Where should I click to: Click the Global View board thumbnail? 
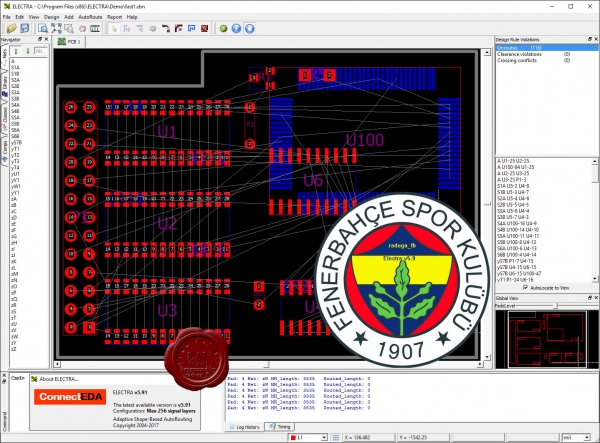point(547,339)
